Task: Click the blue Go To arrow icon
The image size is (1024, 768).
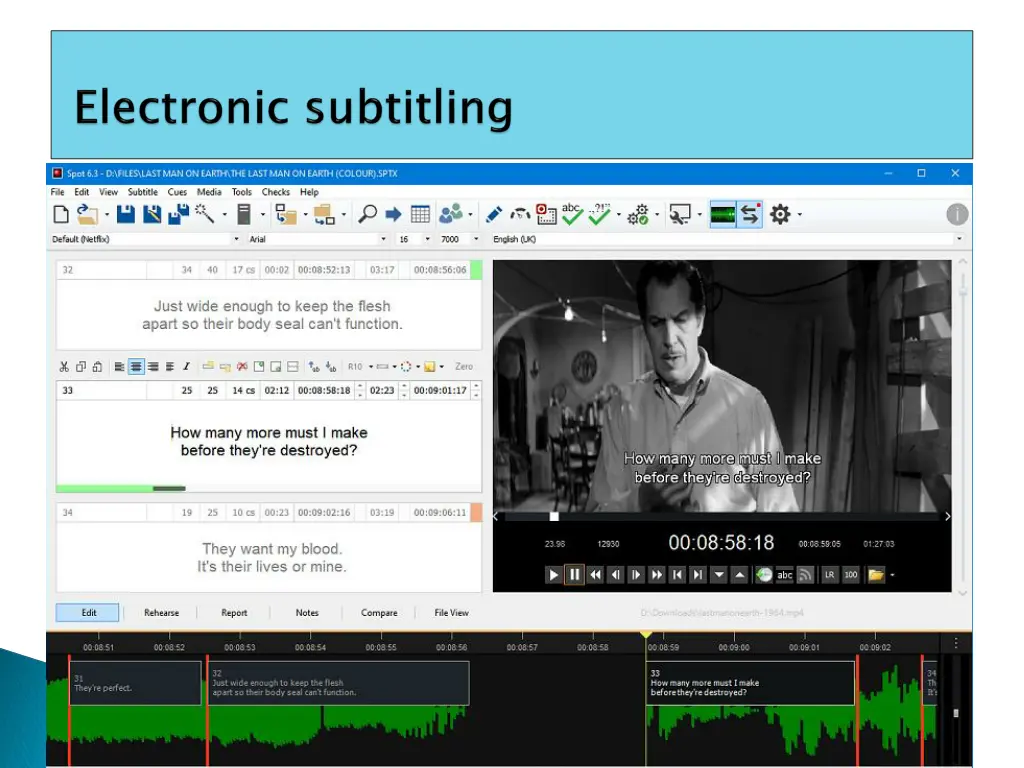Action: tap(393, 214)
